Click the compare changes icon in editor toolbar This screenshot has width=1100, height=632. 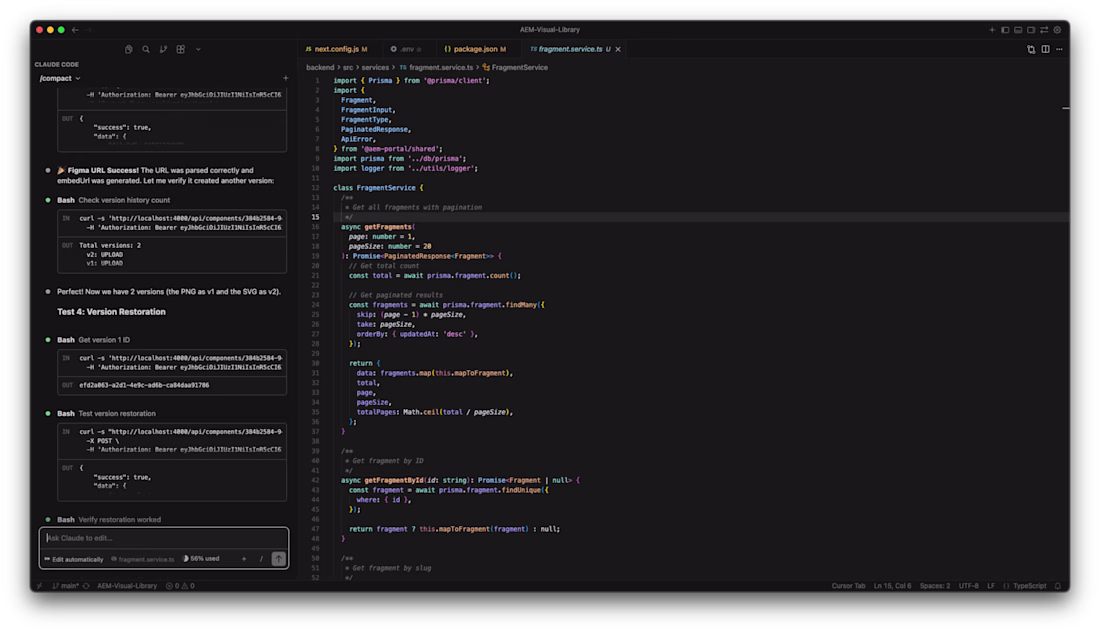pos(1031,49)
